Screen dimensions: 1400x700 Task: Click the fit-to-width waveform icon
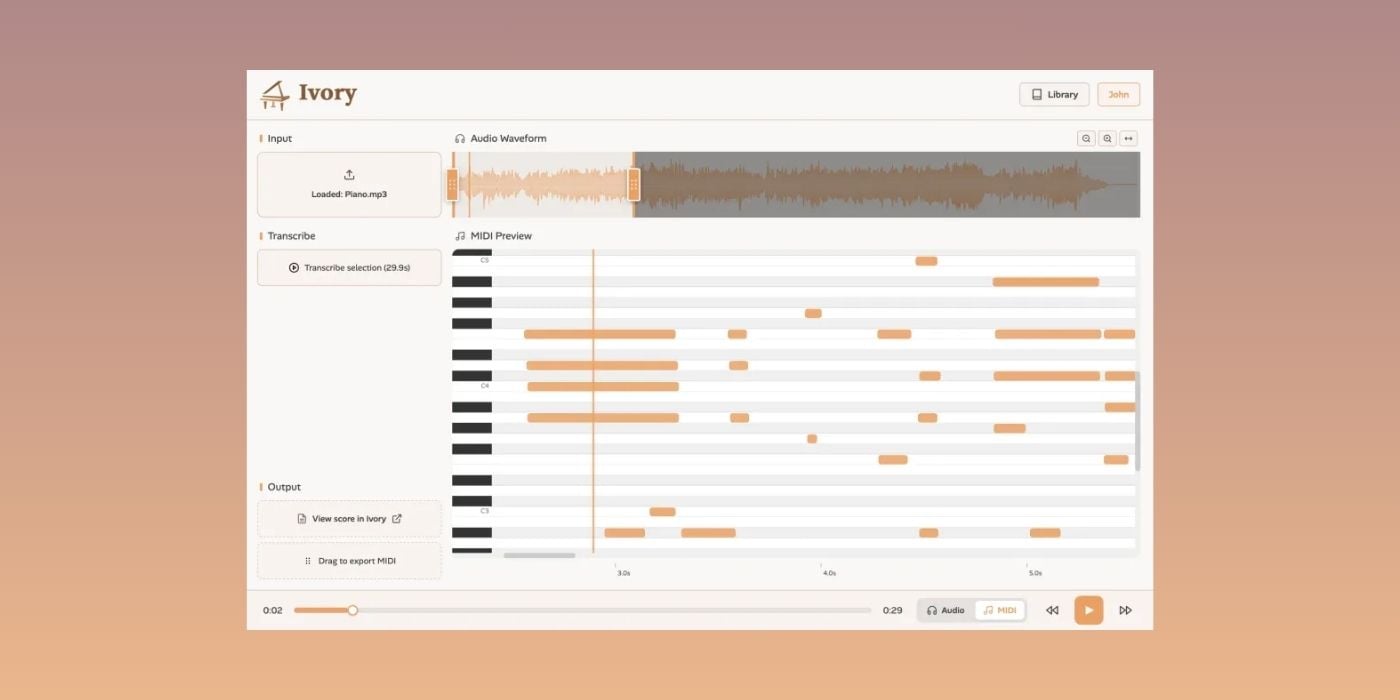[1129, 139]
